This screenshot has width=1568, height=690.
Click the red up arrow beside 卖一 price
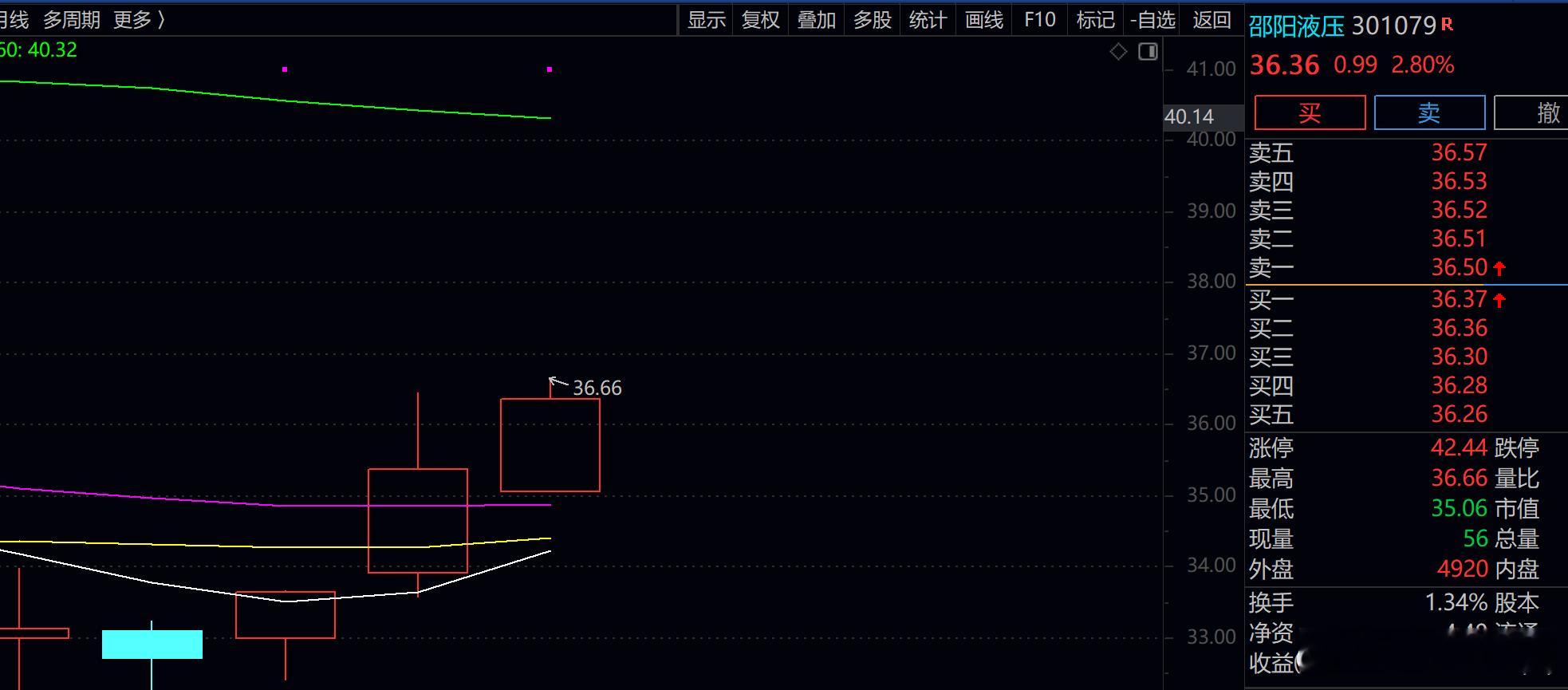pos(1499,268)
